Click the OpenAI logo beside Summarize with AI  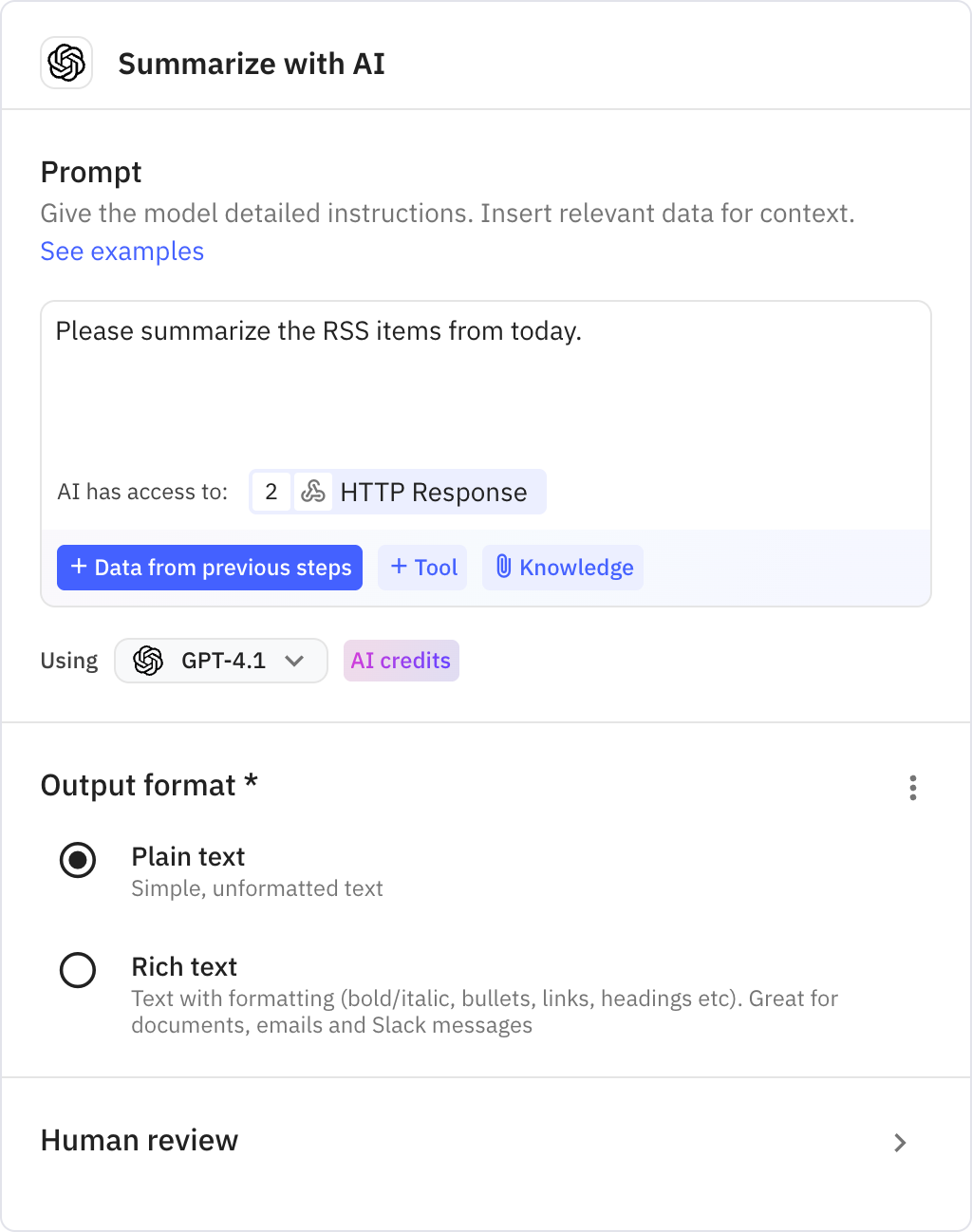[x=65, y=63]
